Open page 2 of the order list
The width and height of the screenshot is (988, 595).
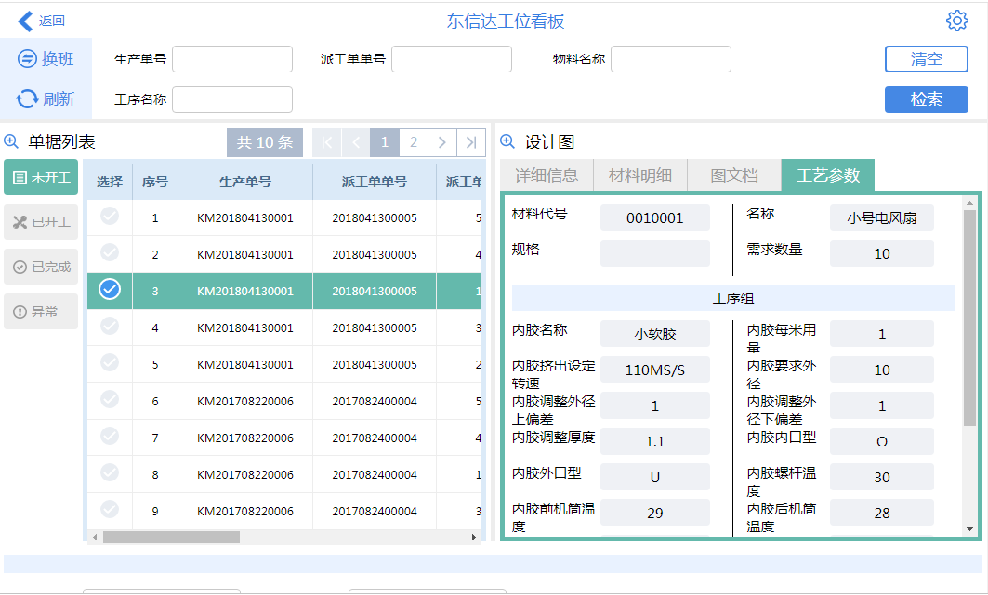point(413,142)
